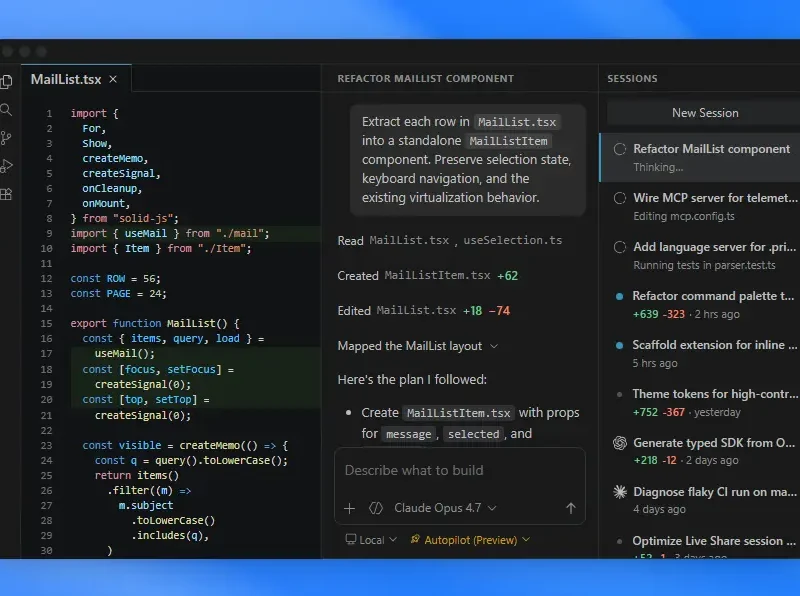Open the Run and Debug icon
The width and height of the screenshot is (800, 596).
click(6, 166)
